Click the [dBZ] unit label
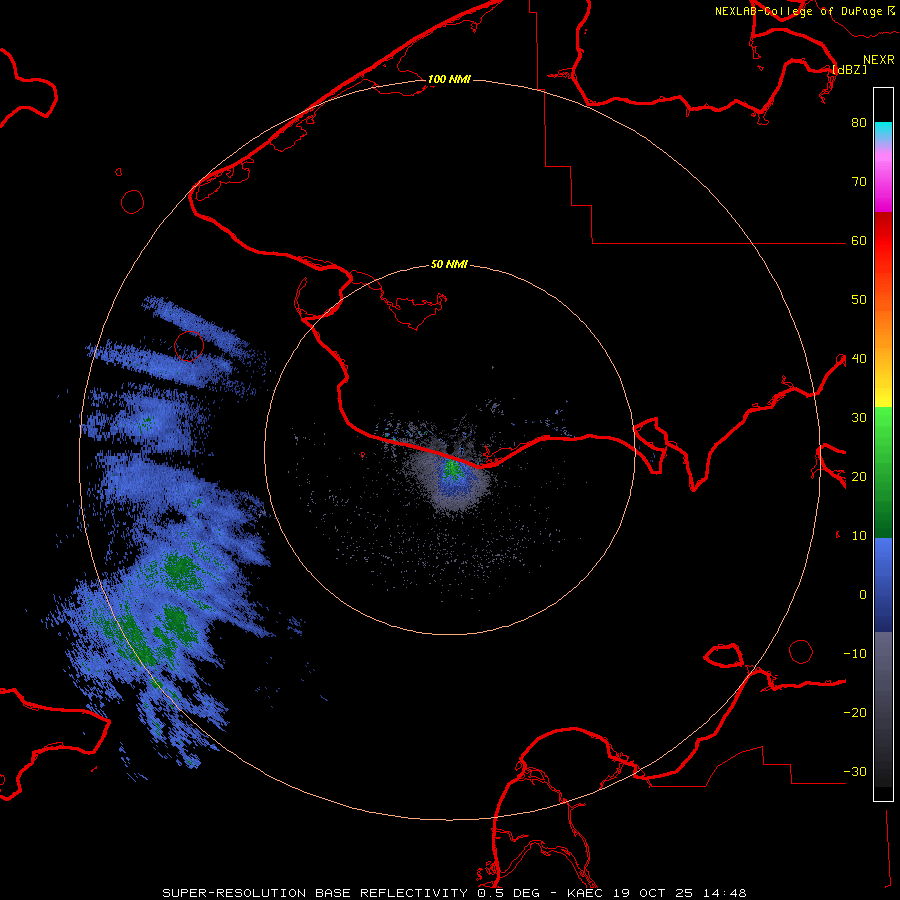 pyautogui.click(x=849, y=69)
